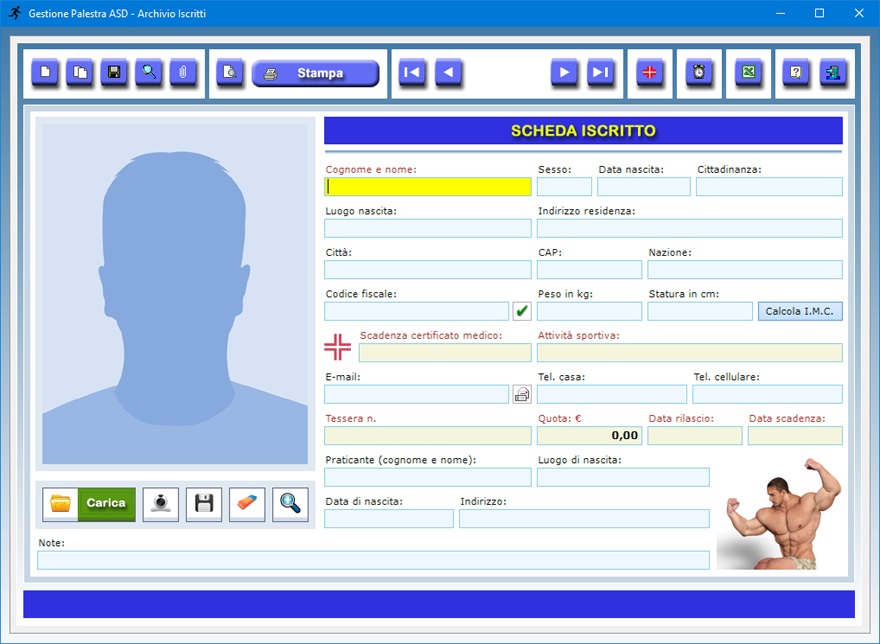Viewport: 880px width, 644px height.
Task: Click the Quota € amount field
Action: point(589,436)
